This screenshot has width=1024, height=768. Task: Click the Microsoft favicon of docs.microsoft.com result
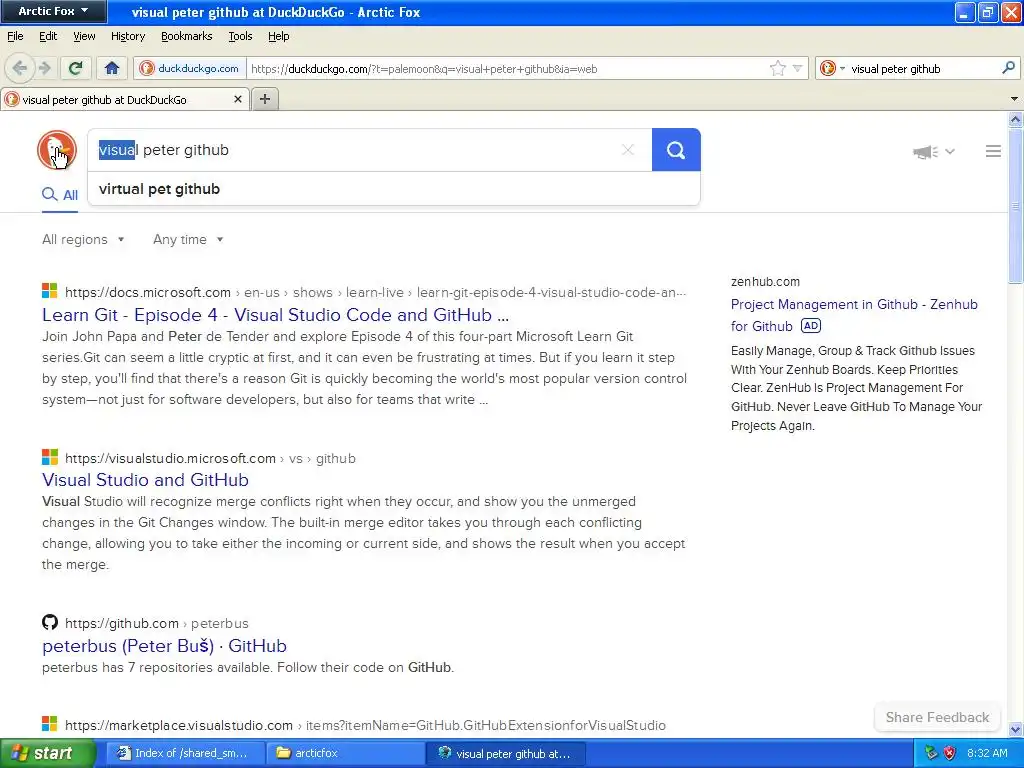(50, 291)
